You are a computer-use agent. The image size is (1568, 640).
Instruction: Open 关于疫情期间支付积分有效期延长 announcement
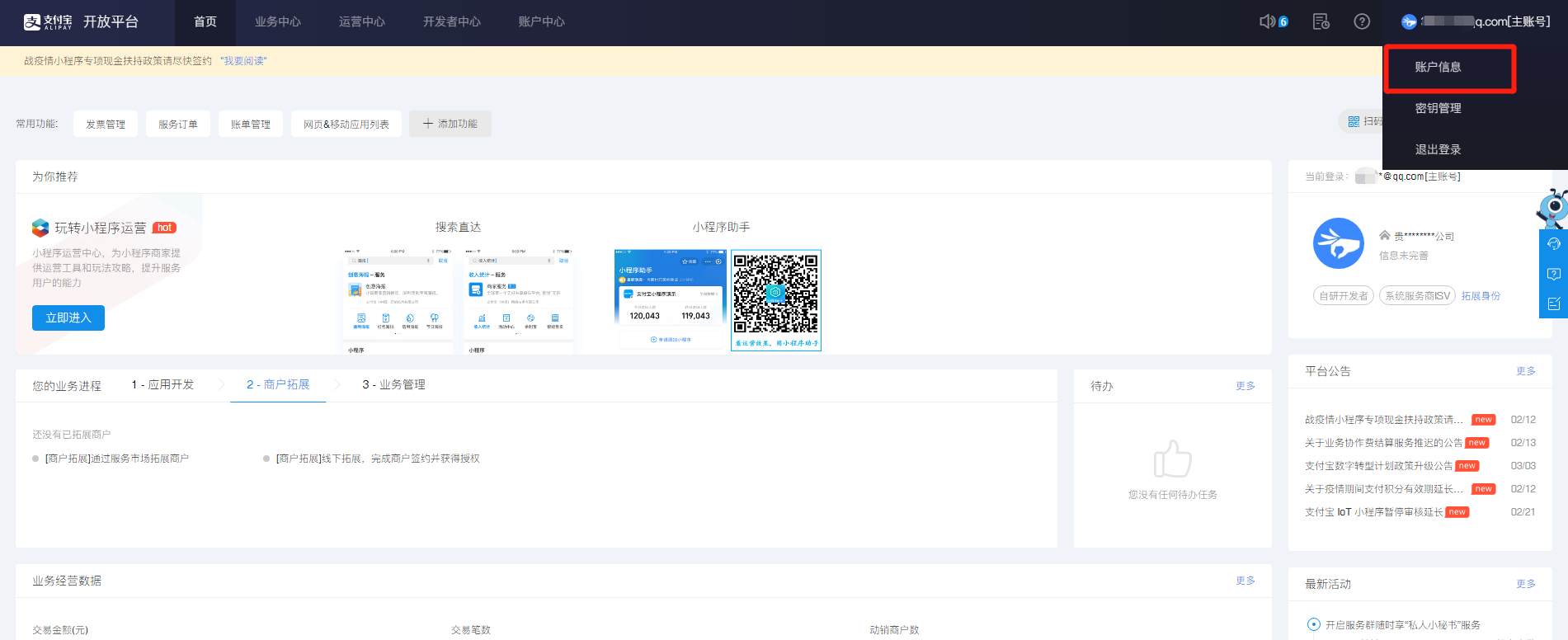coord(1384,489)
